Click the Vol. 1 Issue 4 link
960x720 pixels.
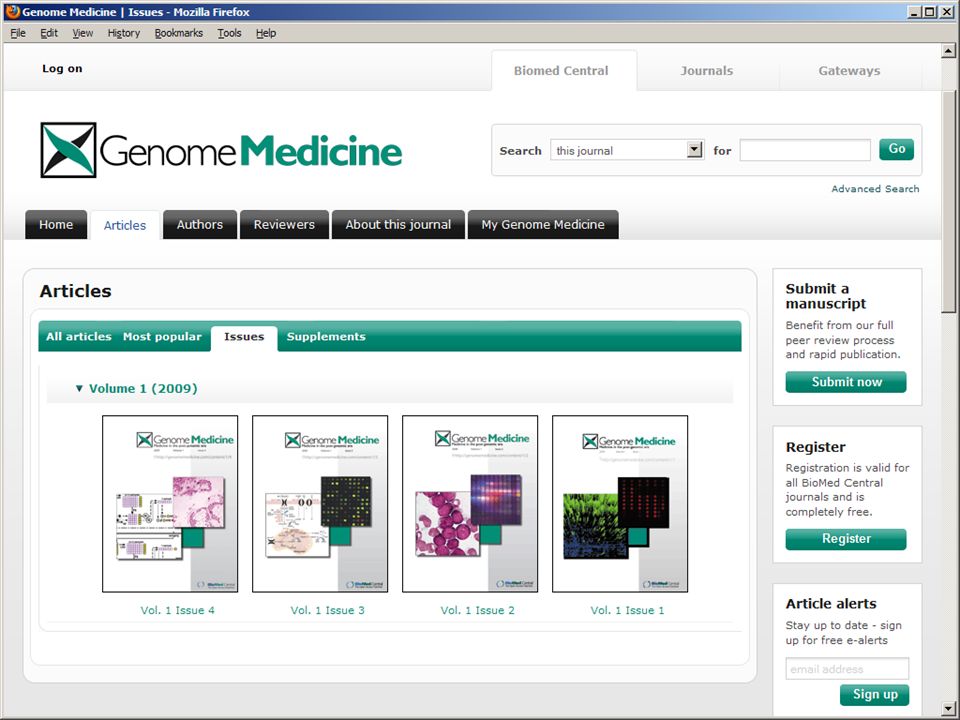click(178, 610)
